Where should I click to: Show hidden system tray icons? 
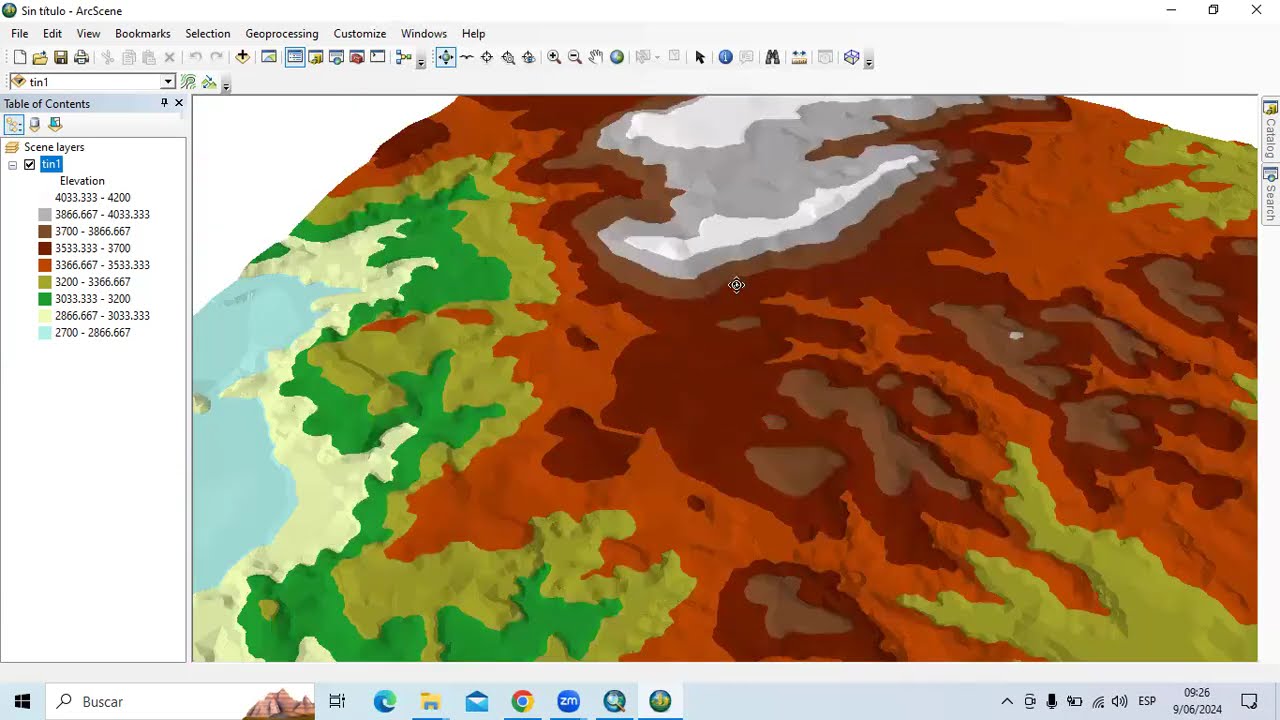click(x=1007, y=701)
